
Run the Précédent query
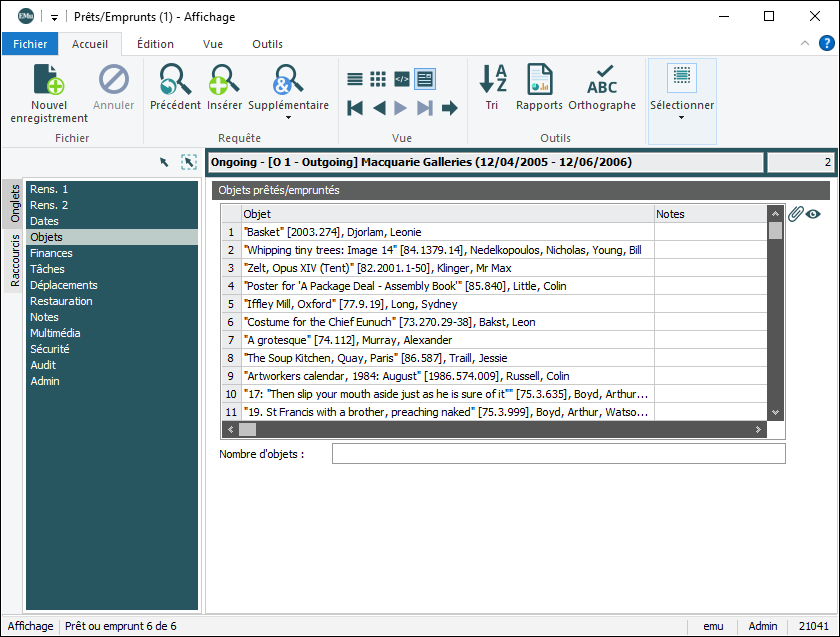[x=175, y=80]
